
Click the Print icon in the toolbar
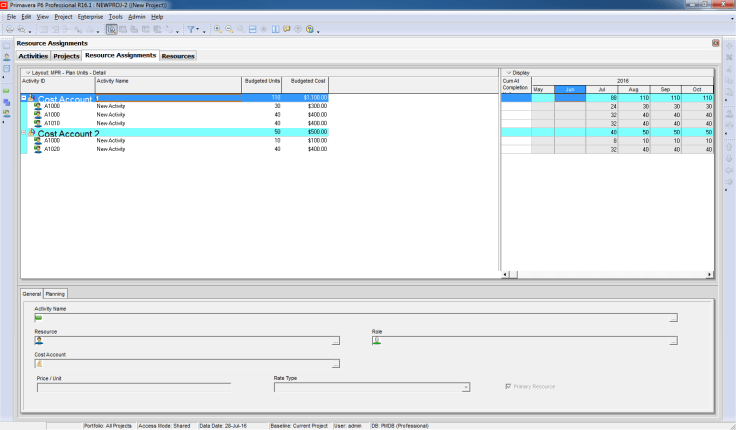[9, 29]
